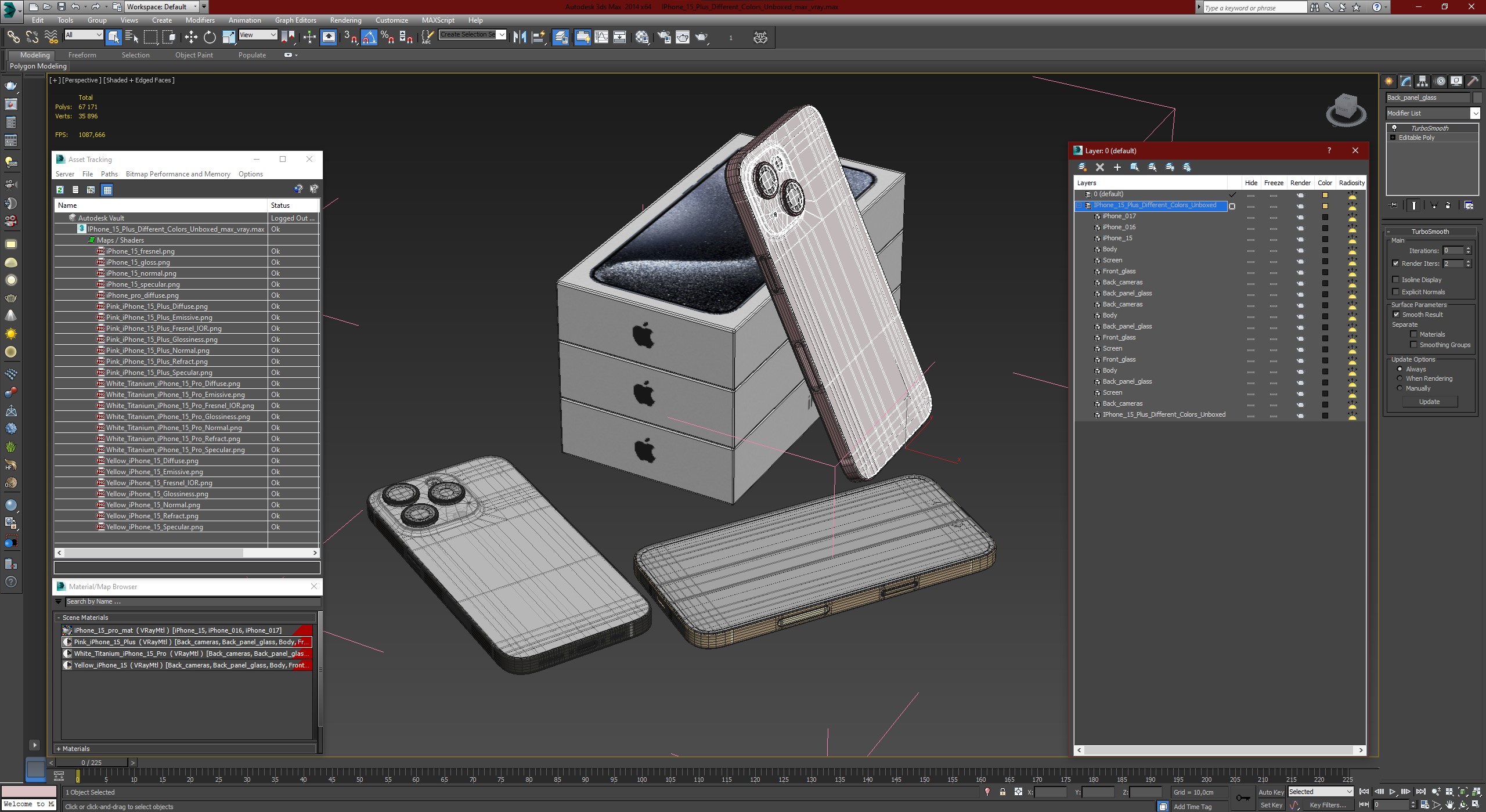The width and height of the screenshot is (1486, 812).
Task: Open the reference coordinate View dropdown
Action: 258,35
